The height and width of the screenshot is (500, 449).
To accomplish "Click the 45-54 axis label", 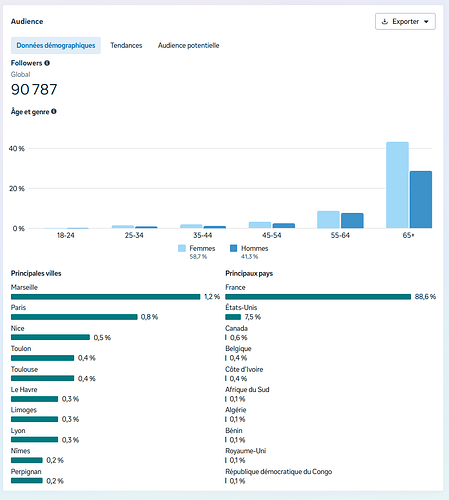I will click(x=271, y=235).
